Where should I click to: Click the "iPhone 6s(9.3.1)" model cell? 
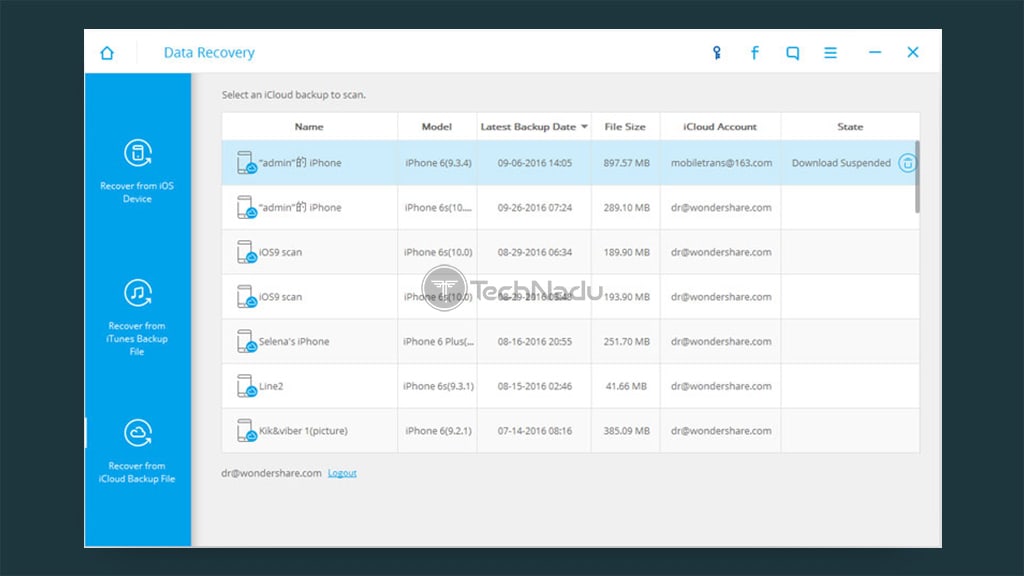(438, 386)
